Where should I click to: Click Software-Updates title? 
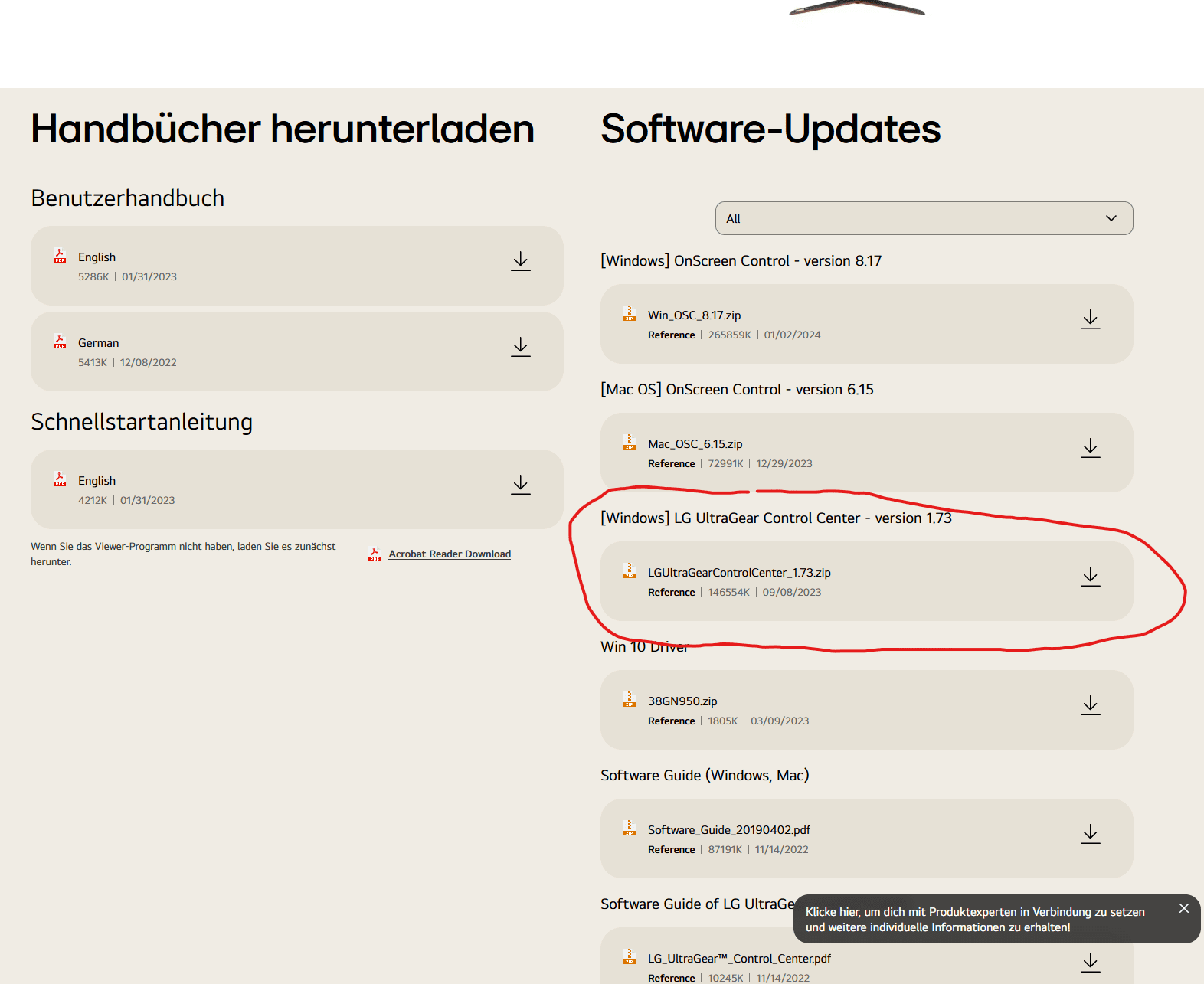770,129
